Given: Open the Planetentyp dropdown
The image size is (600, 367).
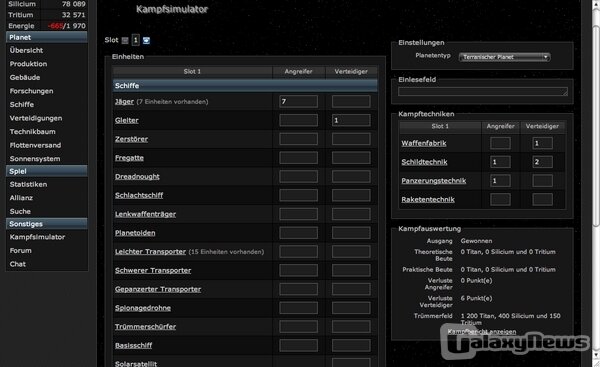Looking at the screenshot, I should [504, 57].
